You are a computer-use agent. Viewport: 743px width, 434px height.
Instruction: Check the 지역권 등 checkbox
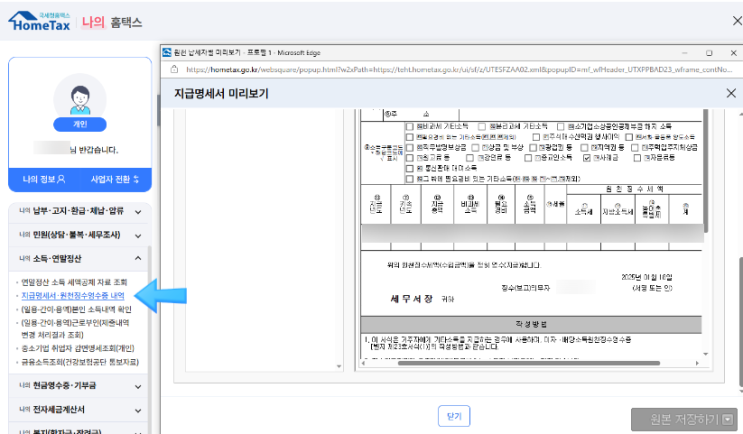pyautogui.click(x=584, y=148)
